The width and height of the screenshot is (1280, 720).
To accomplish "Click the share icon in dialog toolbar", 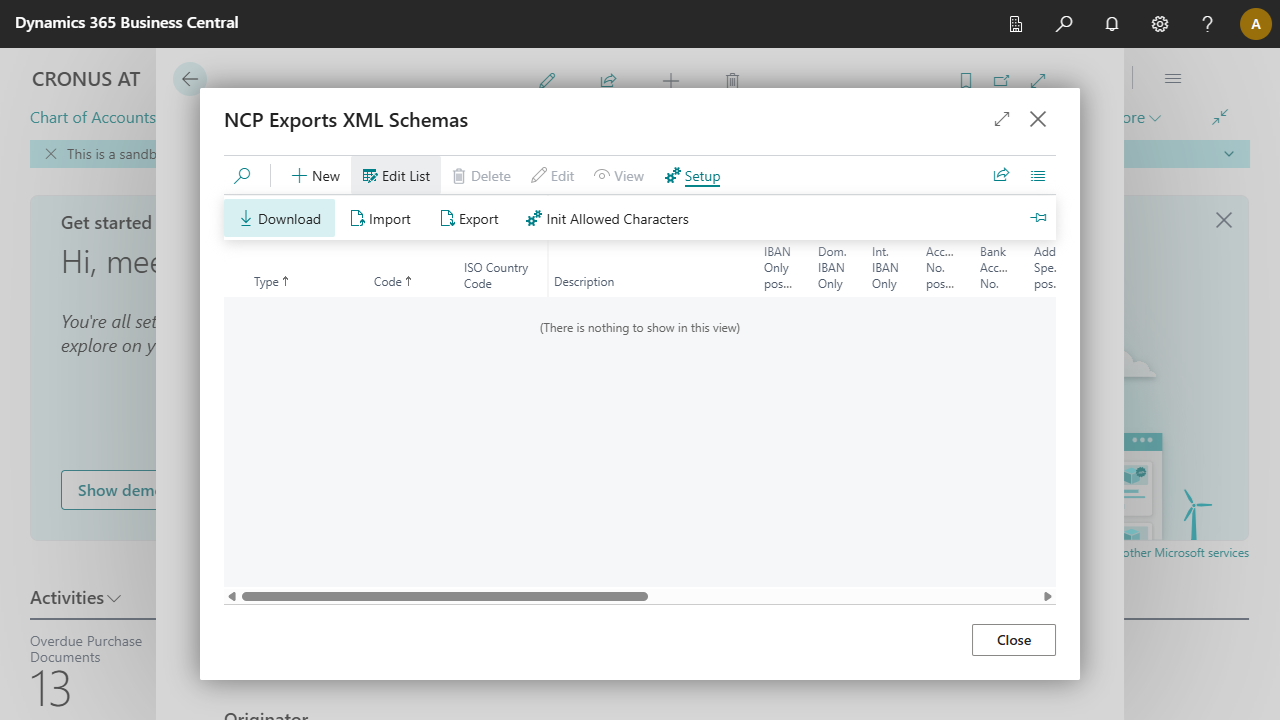I will pos(1001,176).
